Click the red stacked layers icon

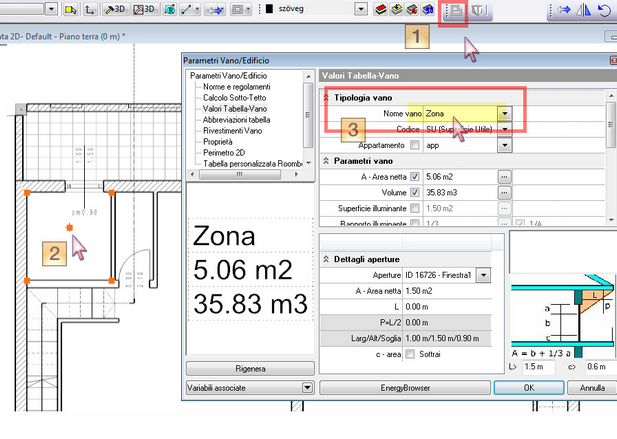tap(380, 9)
